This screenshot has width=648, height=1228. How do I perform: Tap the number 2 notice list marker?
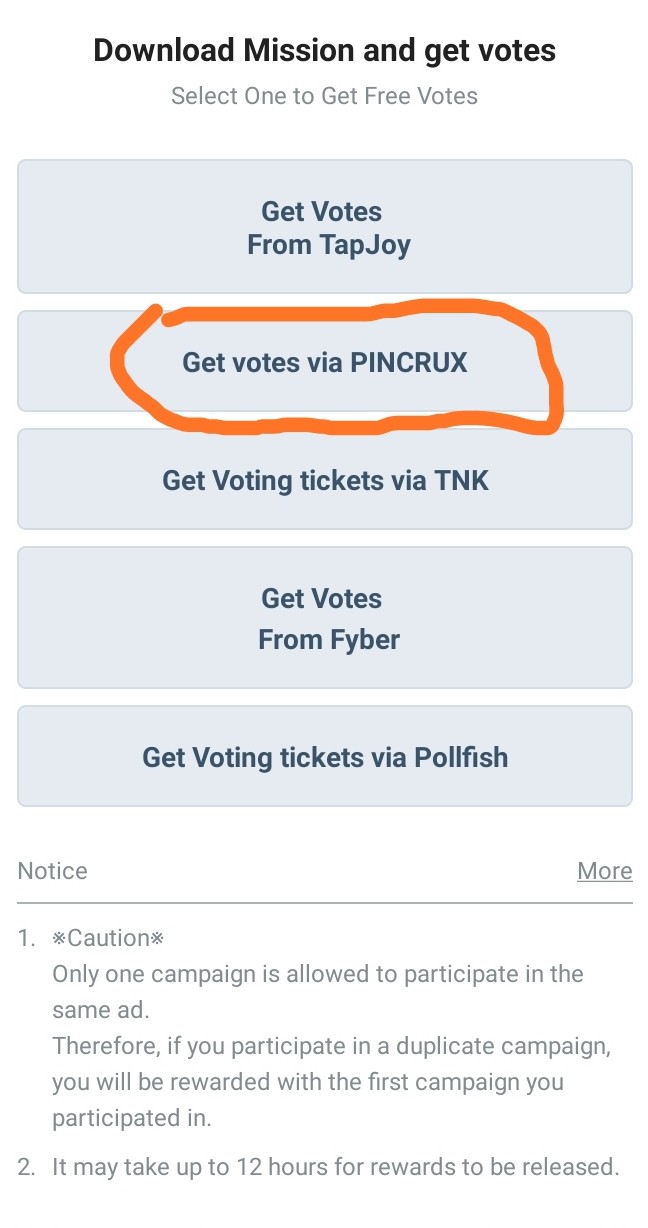point(27,1166)
